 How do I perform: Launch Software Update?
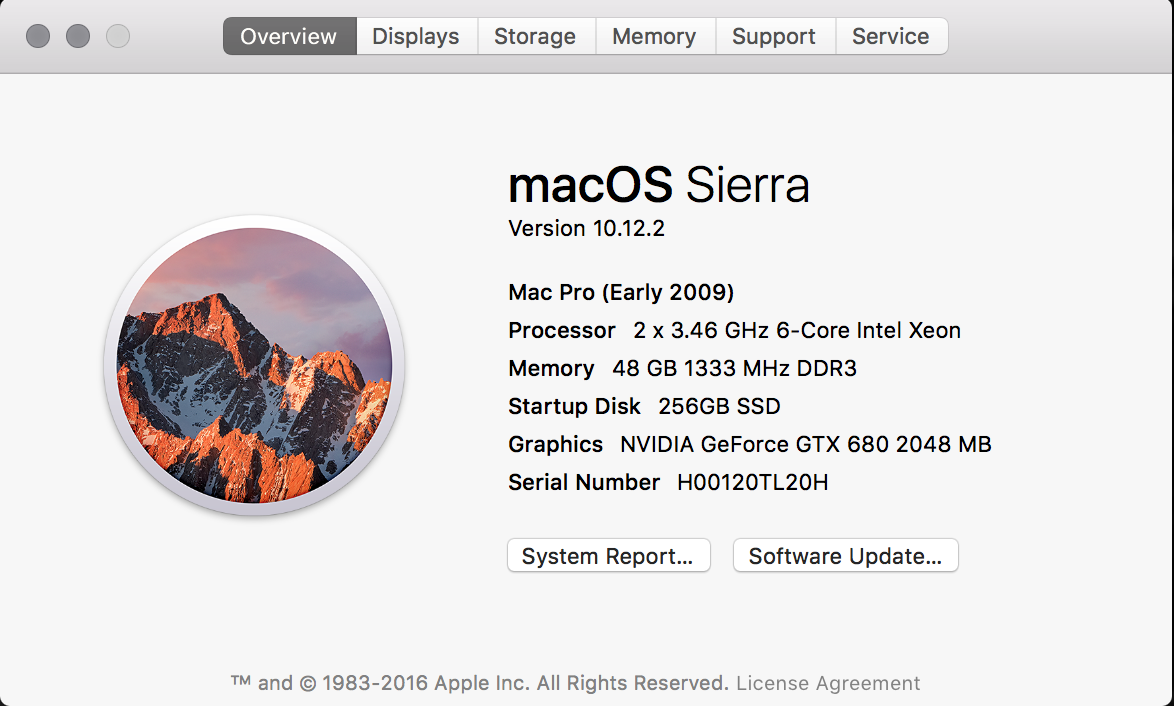(x=845, y=556)
